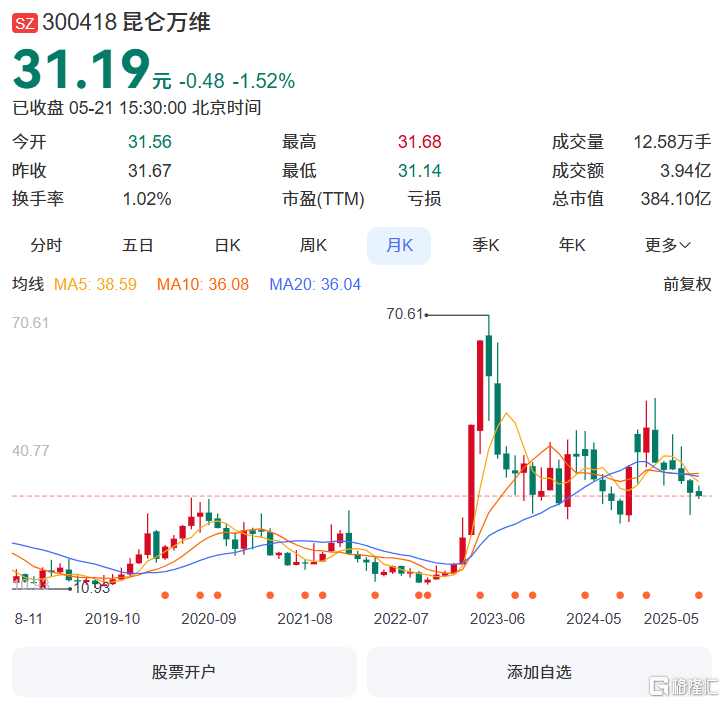
Task: Click the current price 31.19
Action: [x=82, y=69]
